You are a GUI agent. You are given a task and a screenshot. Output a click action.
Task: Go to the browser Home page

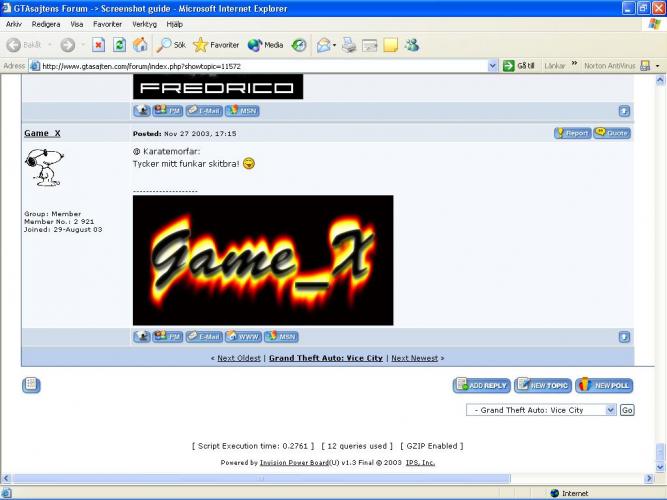(x=140, y=45)
